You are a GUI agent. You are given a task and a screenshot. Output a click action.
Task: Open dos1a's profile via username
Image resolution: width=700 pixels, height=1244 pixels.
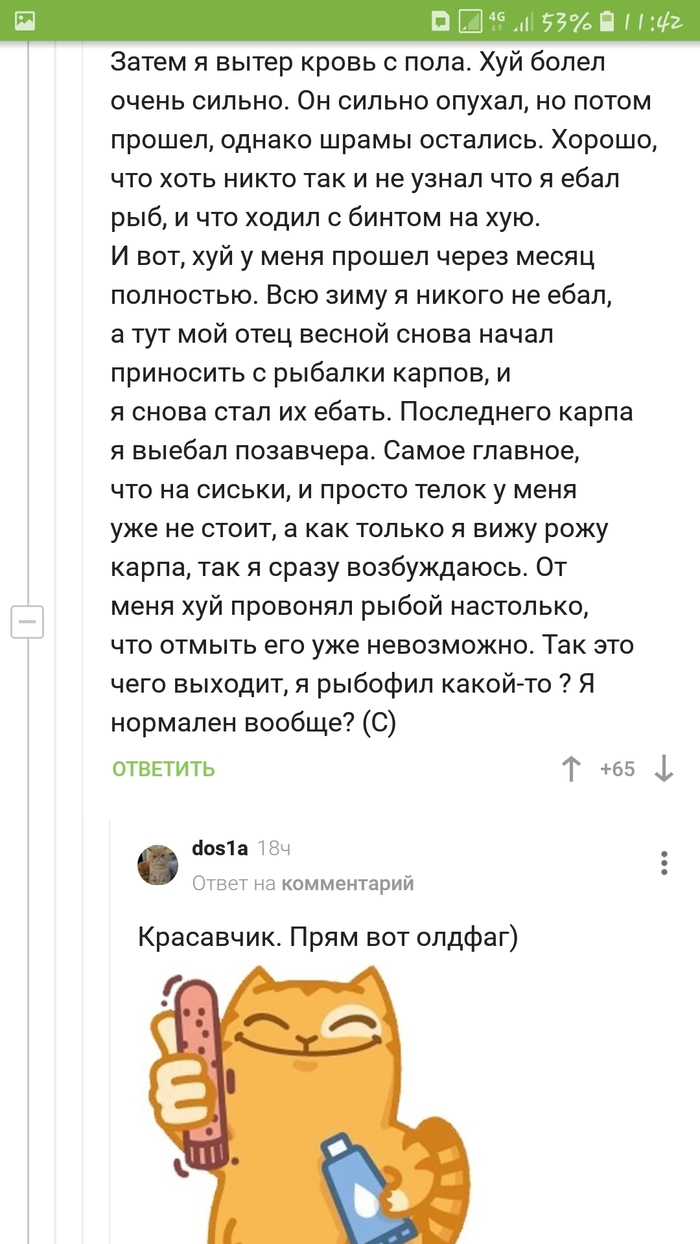pos(219,848)
